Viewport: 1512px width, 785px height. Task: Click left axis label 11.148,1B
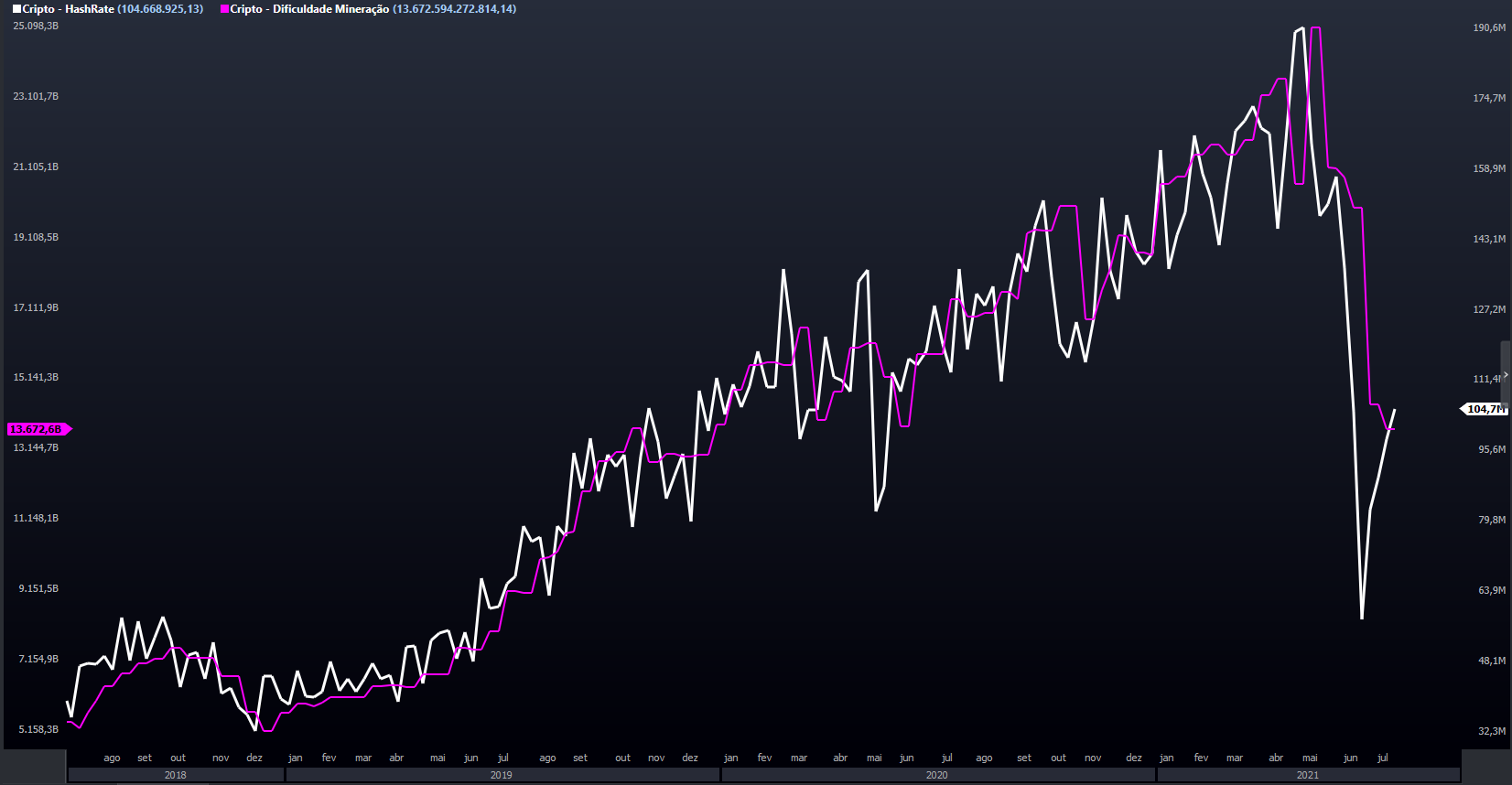click(36, 518)
